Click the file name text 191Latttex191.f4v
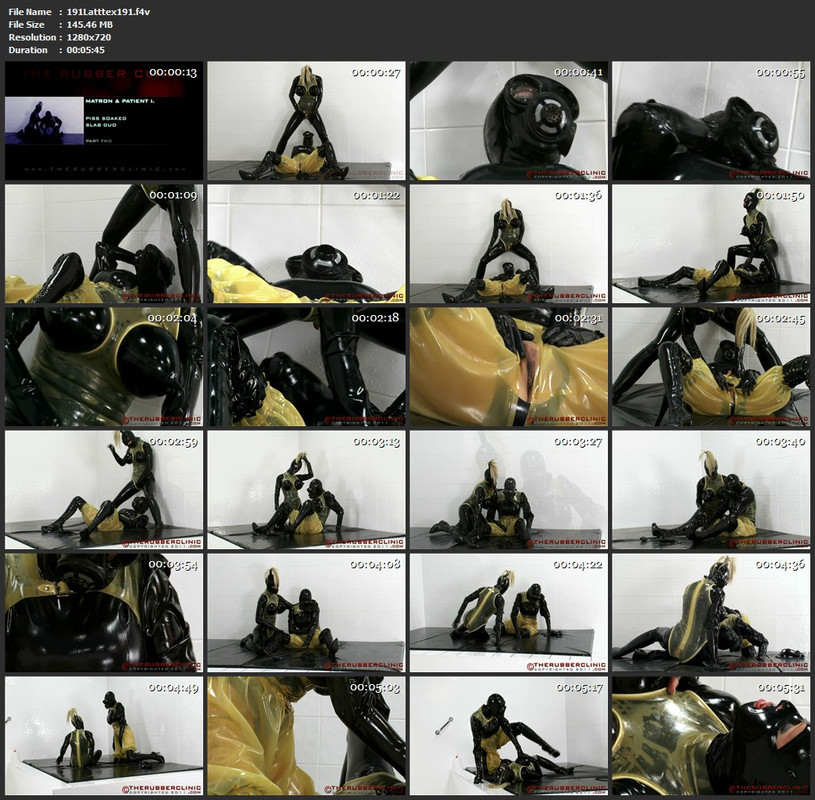The image size is (815, 800). (108, 11)
